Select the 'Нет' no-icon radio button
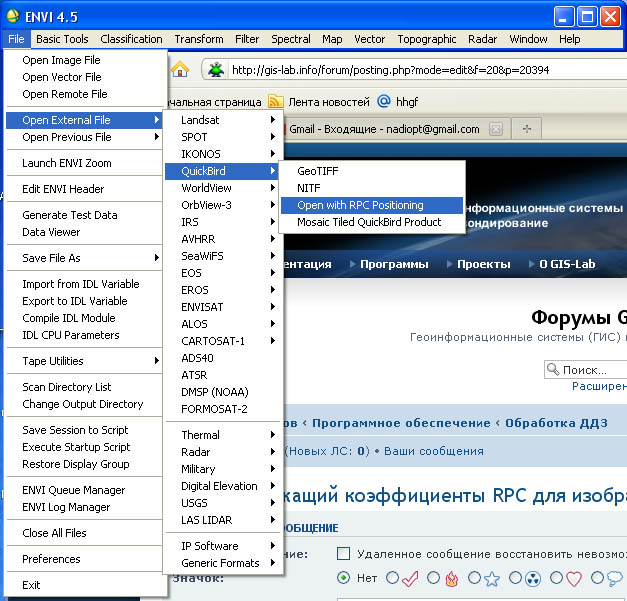627x601 pixels. (x=343, y=578)
